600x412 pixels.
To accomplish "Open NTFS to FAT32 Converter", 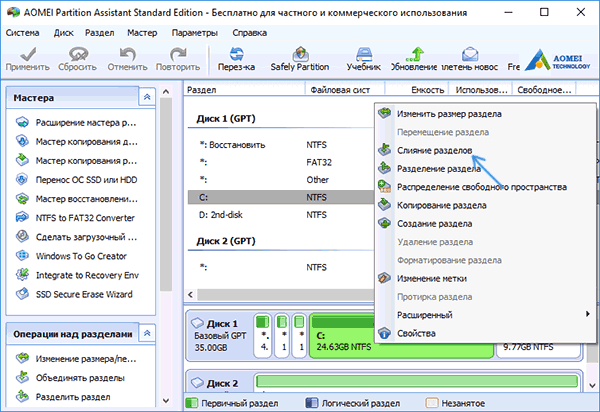I will tap(75, 218).
